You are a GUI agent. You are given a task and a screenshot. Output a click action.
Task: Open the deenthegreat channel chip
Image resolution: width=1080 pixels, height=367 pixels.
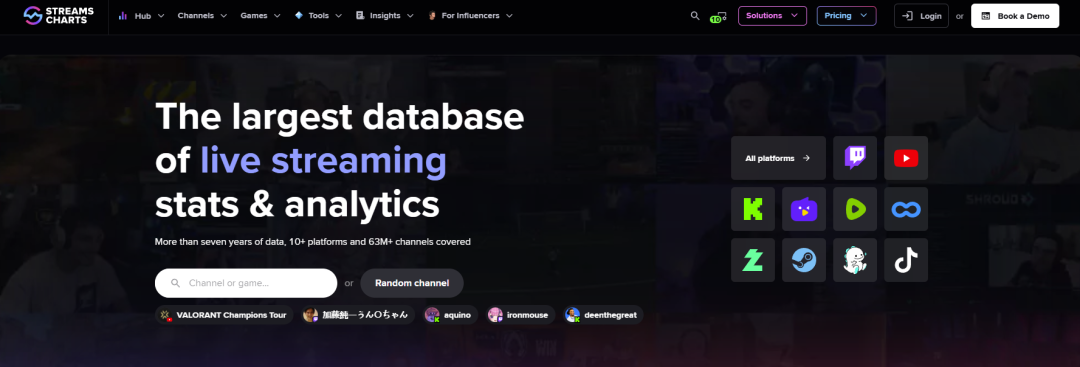click(603, 315)
